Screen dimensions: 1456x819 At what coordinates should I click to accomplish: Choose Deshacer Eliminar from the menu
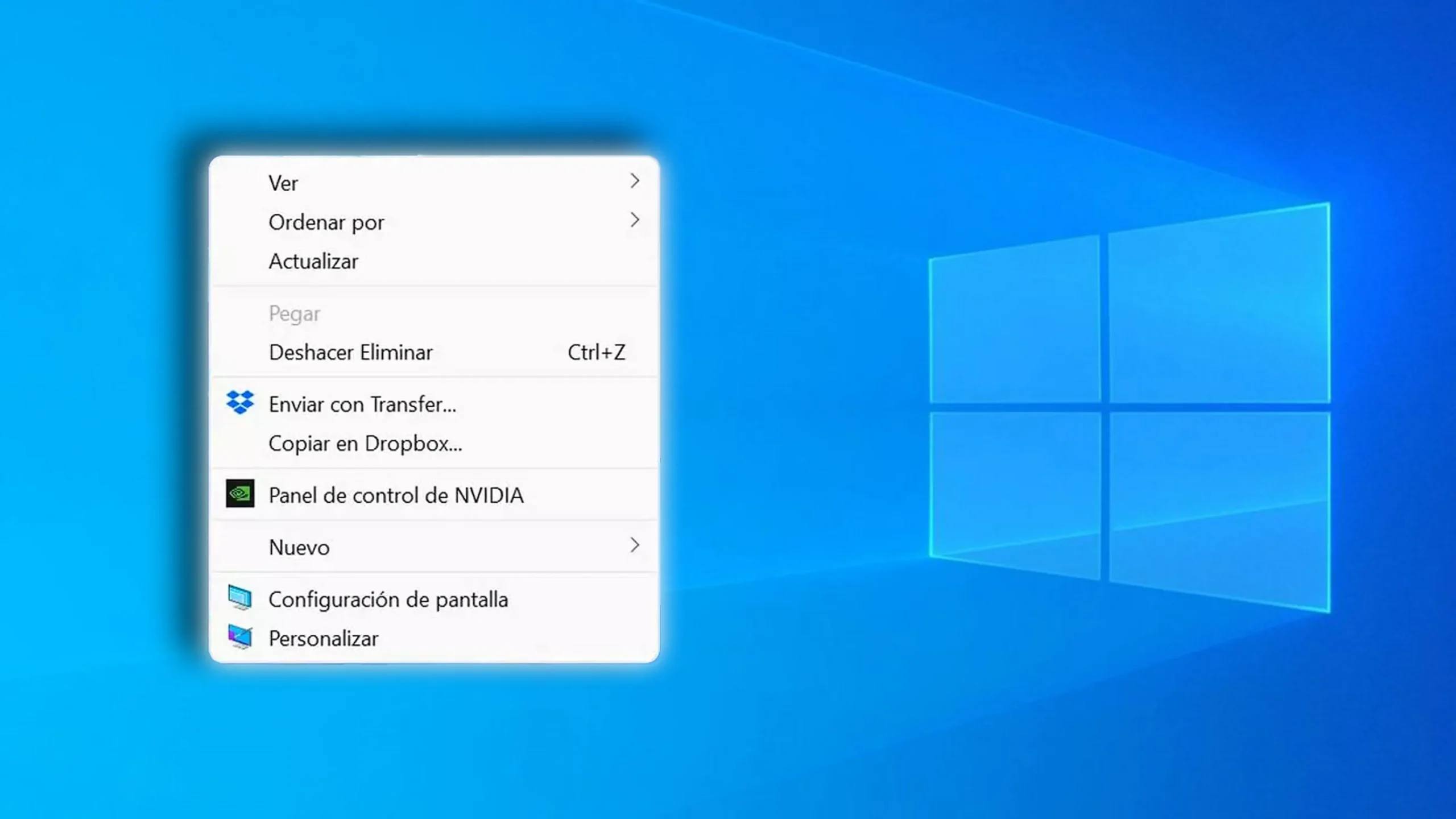pyautogui.click(x=350, y=352)
